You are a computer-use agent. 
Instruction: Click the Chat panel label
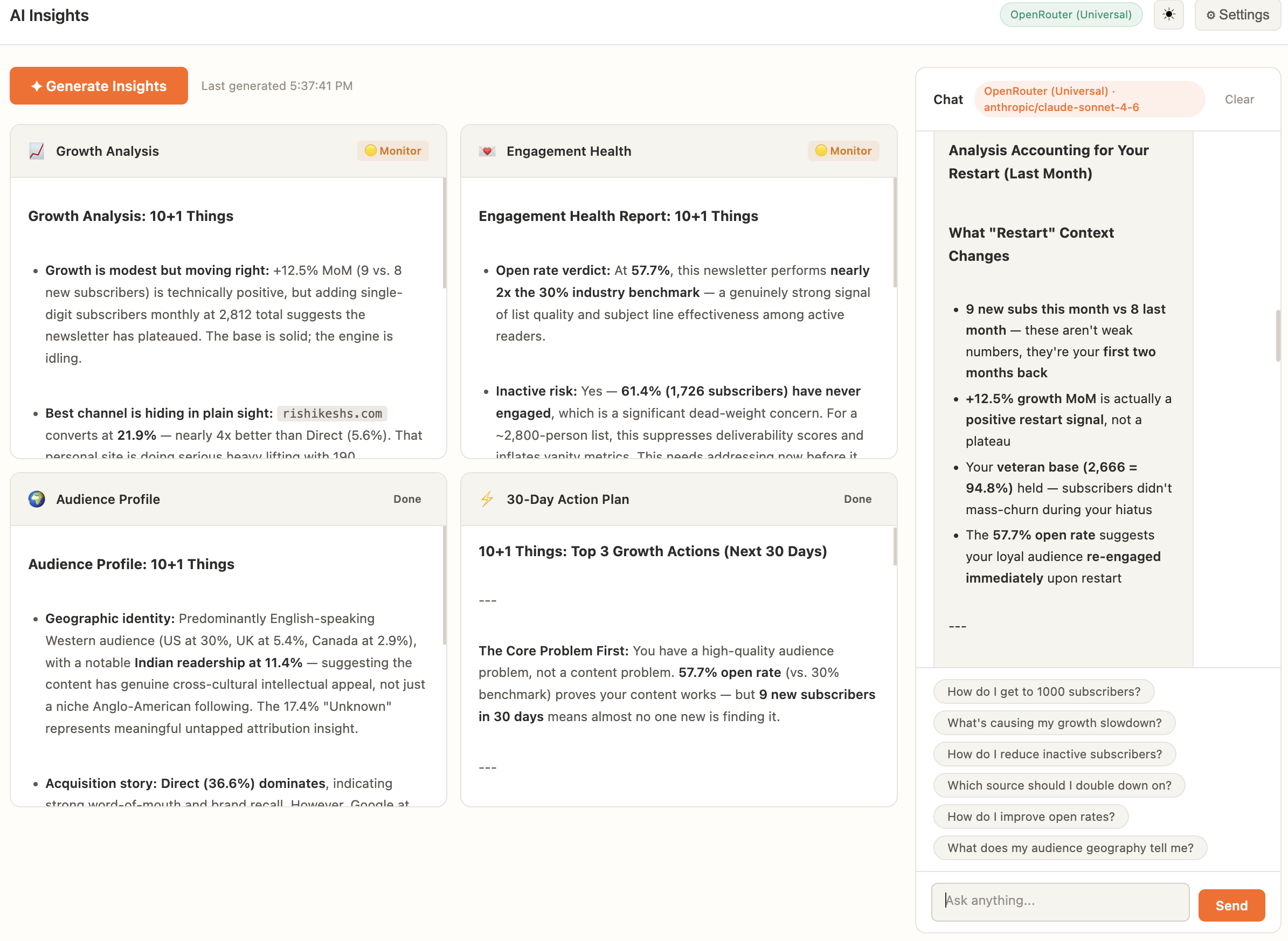pyautogui.click(x=948, y=100)
